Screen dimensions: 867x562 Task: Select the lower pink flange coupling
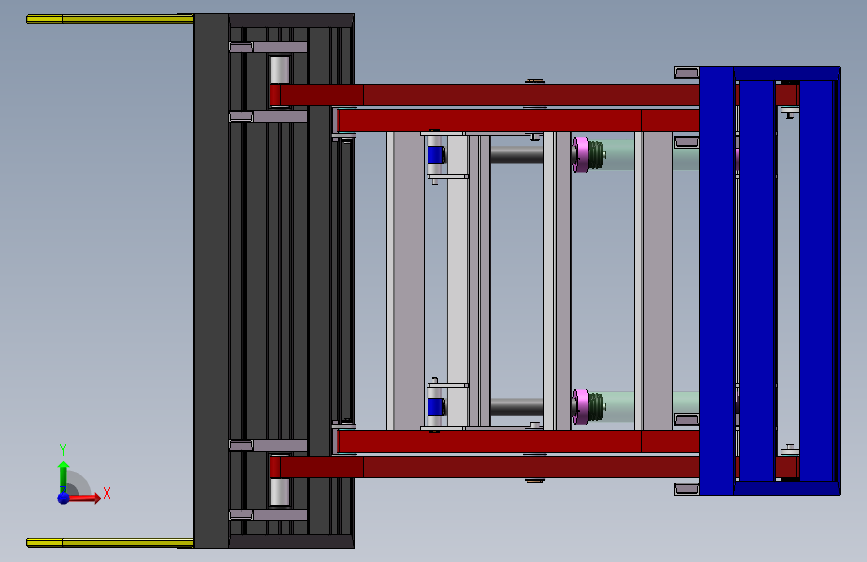(x=581, y=407)
